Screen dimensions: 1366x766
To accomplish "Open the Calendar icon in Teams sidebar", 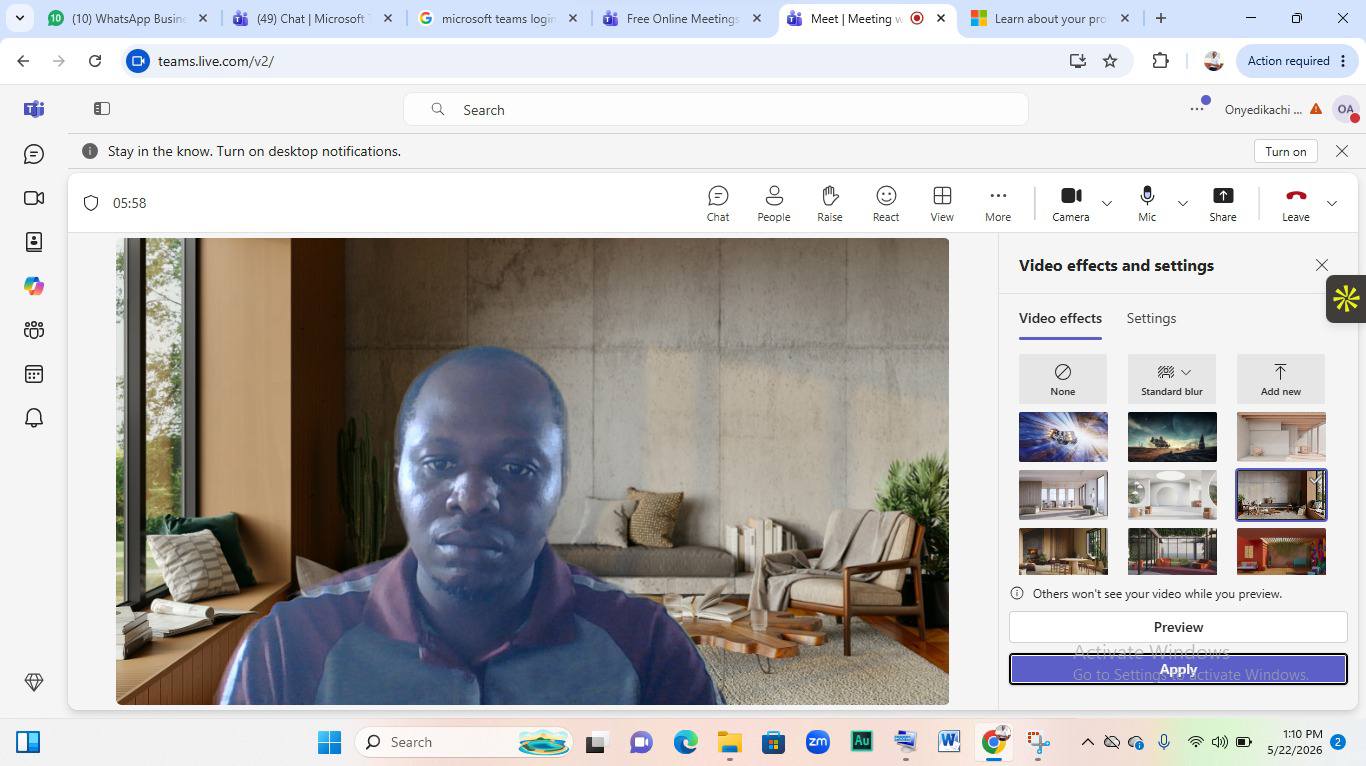I will point(34,374).
